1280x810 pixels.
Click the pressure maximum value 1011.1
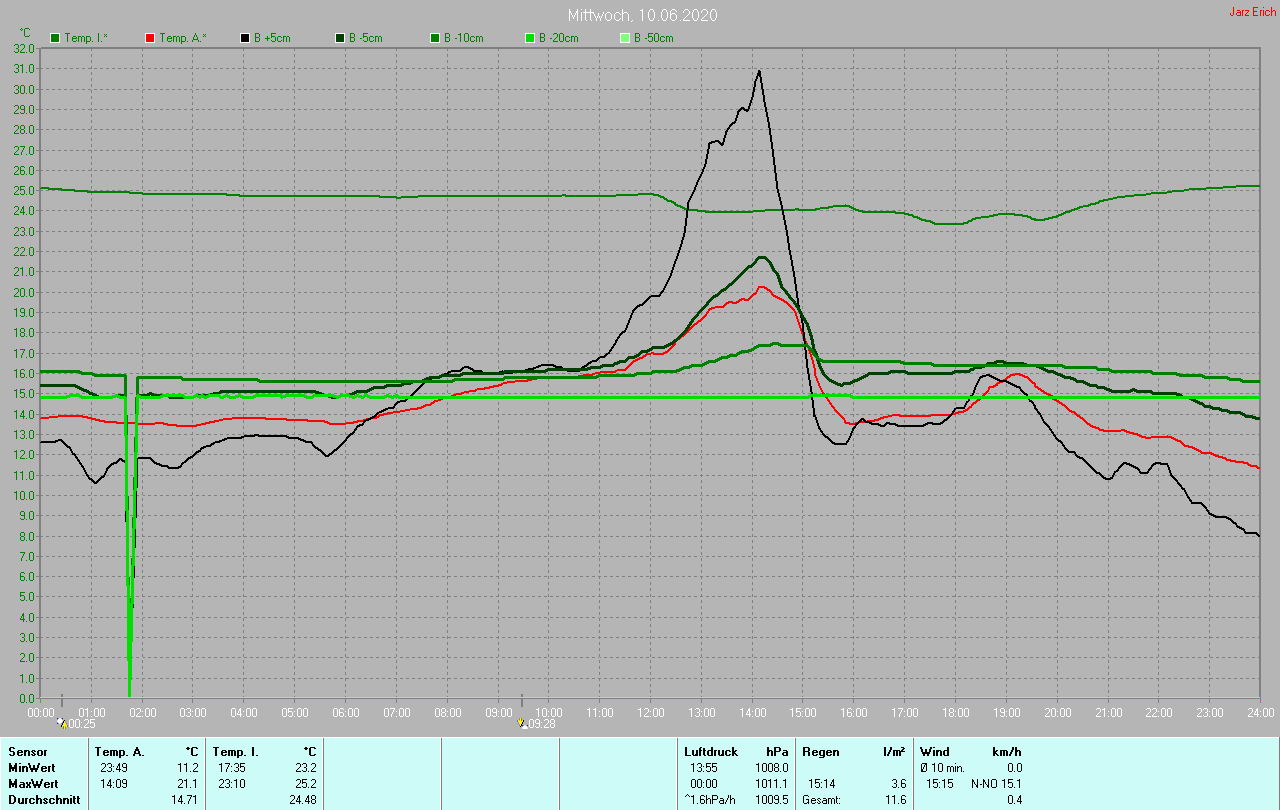771,783
